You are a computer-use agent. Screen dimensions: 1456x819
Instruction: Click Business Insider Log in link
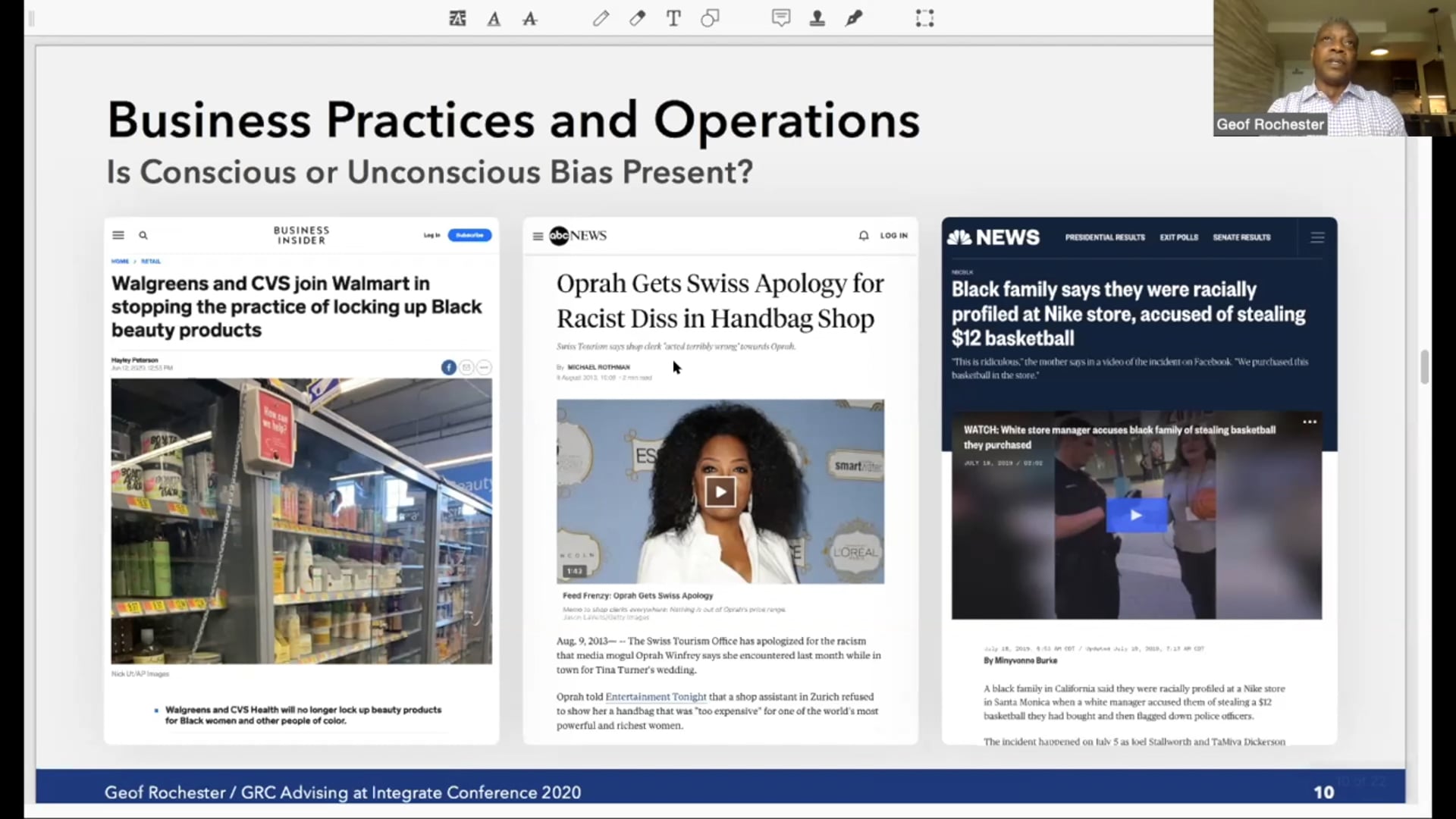point(431,235)
